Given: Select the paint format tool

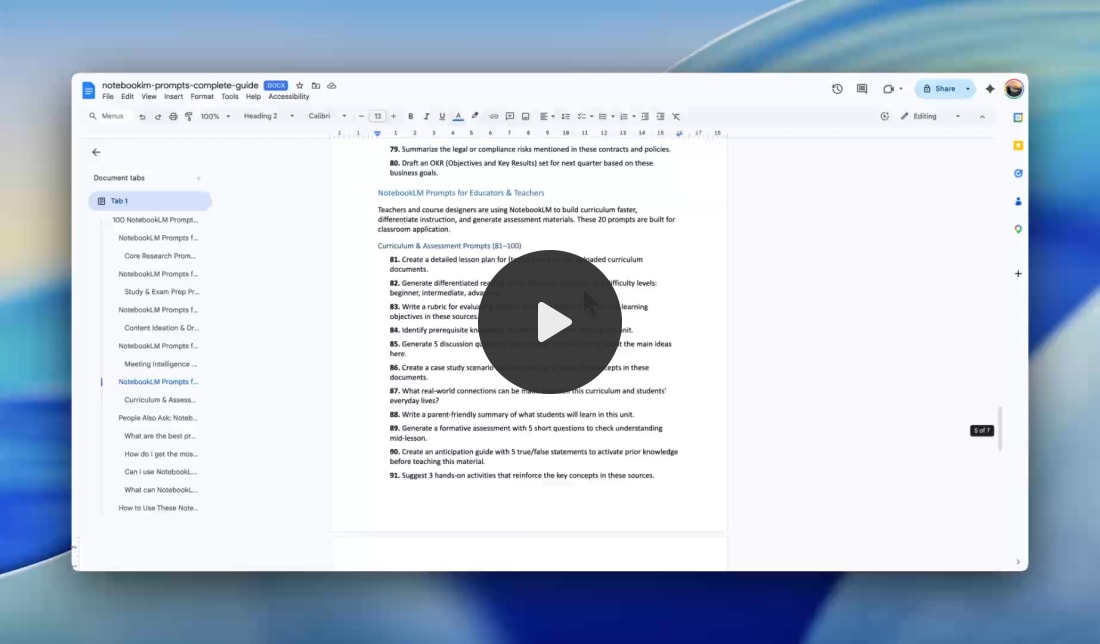Looking at the screenshot, I should (189, 117).
